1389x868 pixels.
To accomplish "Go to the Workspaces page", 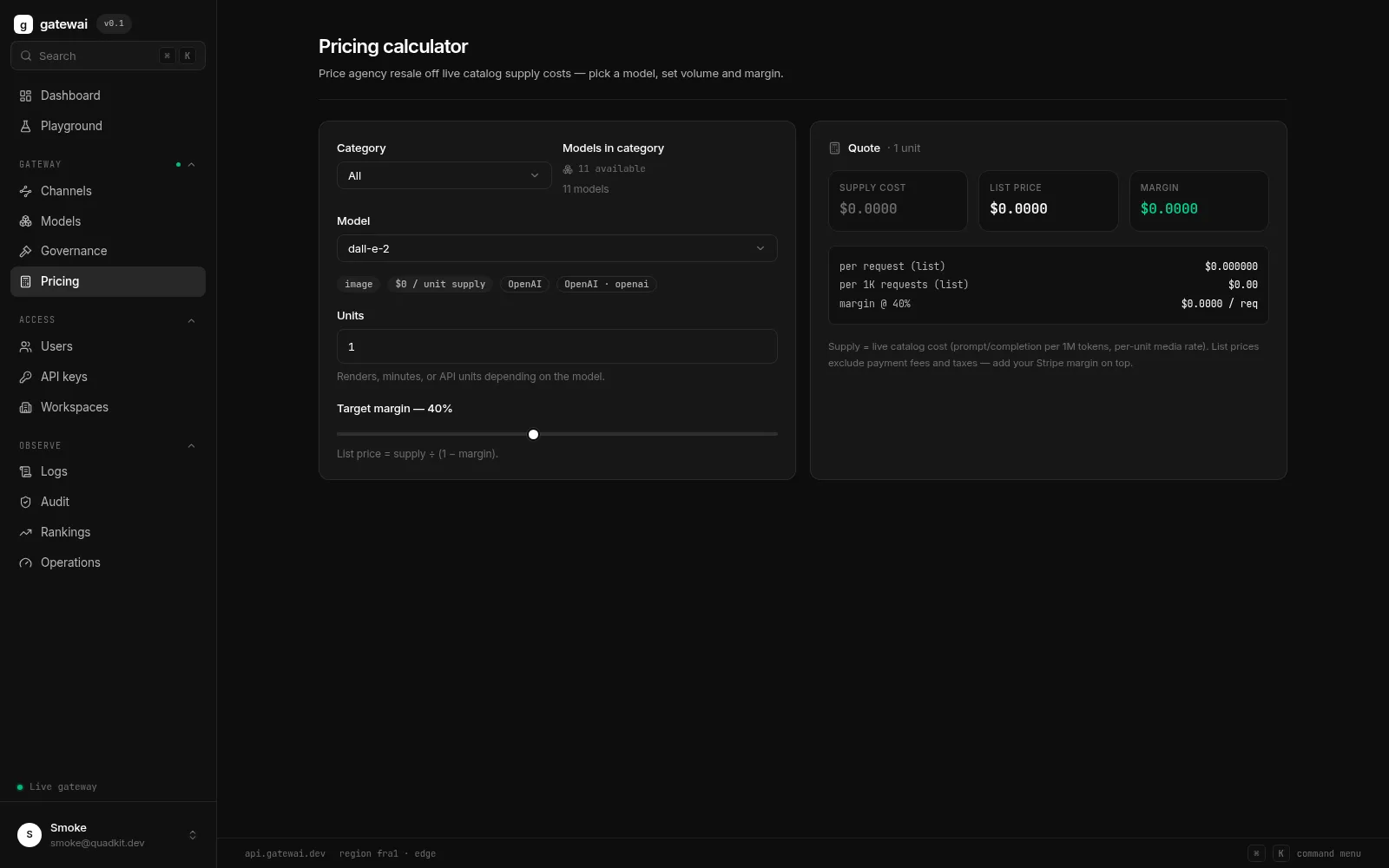I will (108, 407).
